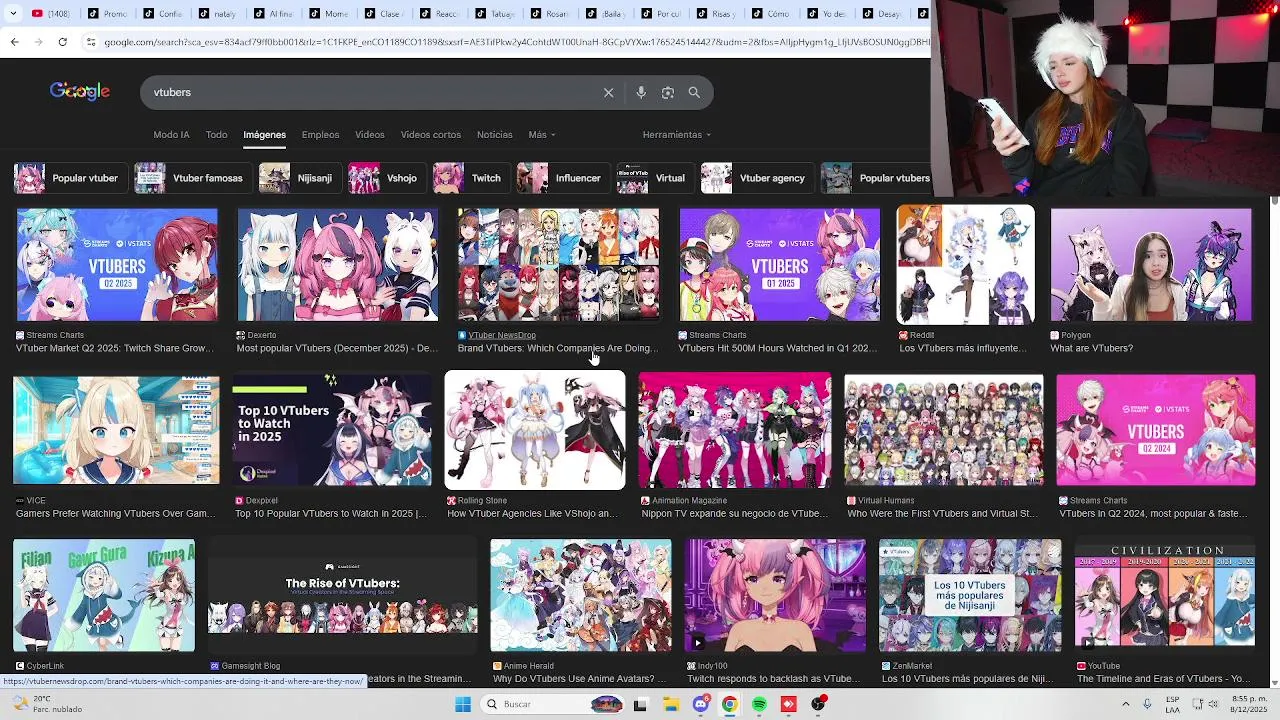Switch to the Empleos tab
1280x720 pixels.
point(321,134)
